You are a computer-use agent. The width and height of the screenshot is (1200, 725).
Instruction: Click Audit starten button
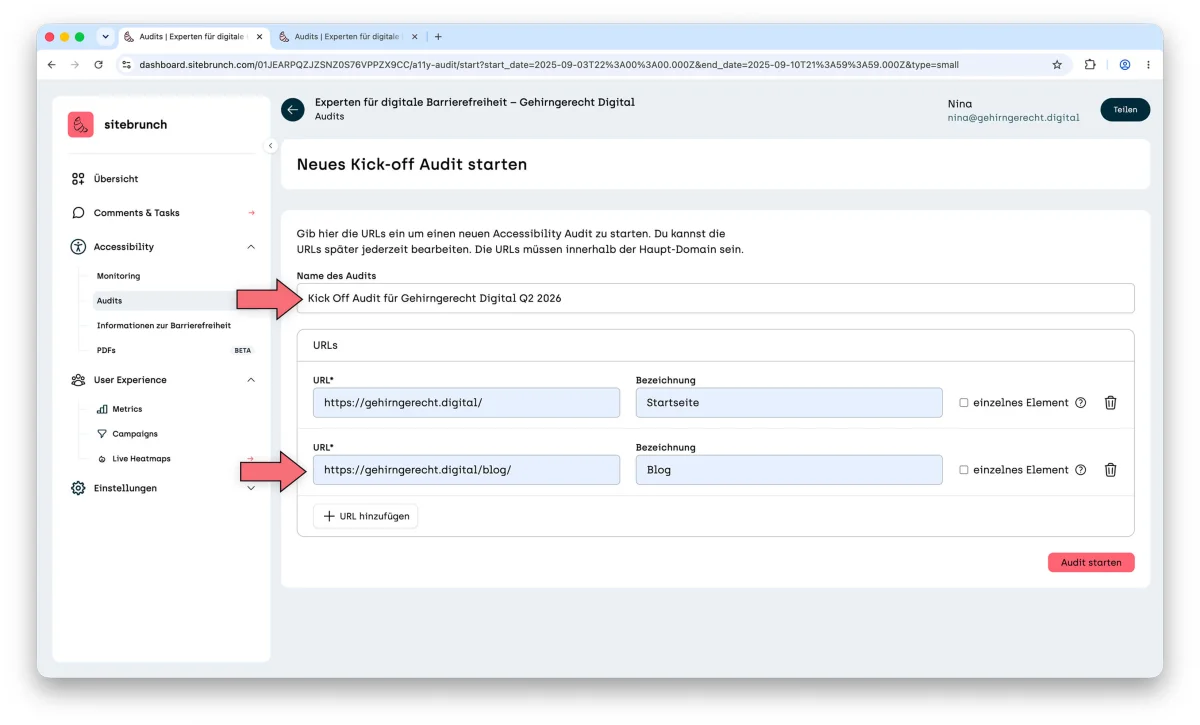[x=1091, y=563]
